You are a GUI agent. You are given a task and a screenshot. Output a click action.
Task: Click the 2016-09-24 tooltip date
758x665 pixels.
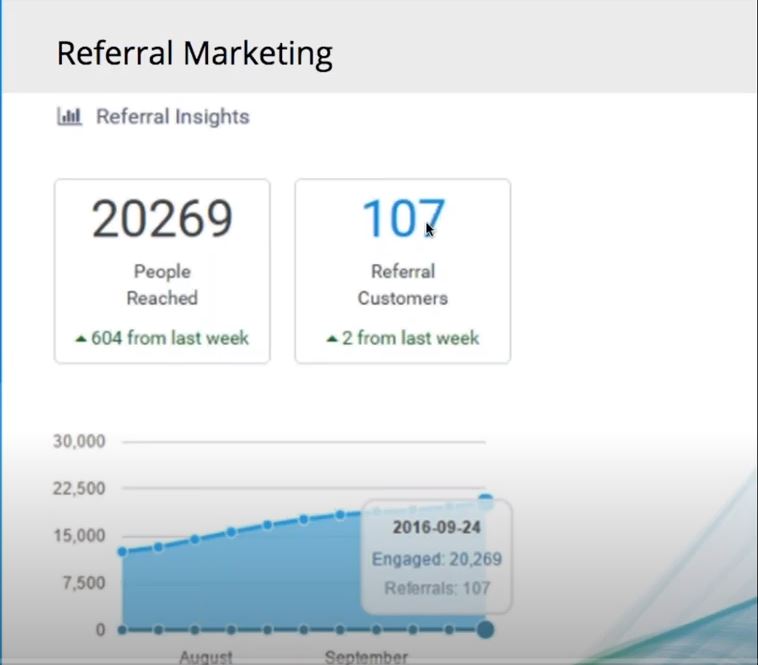coord(437,527)
